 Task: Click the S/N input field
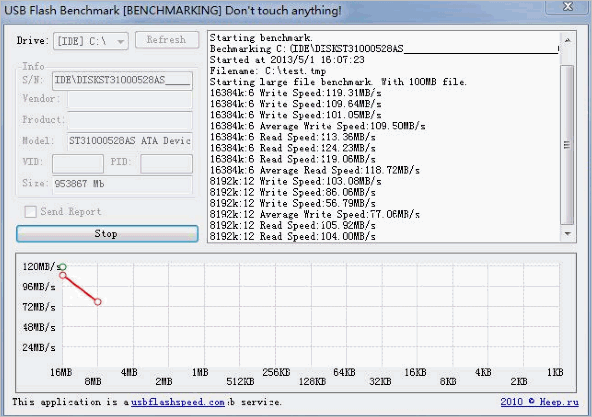click(122, 80)
